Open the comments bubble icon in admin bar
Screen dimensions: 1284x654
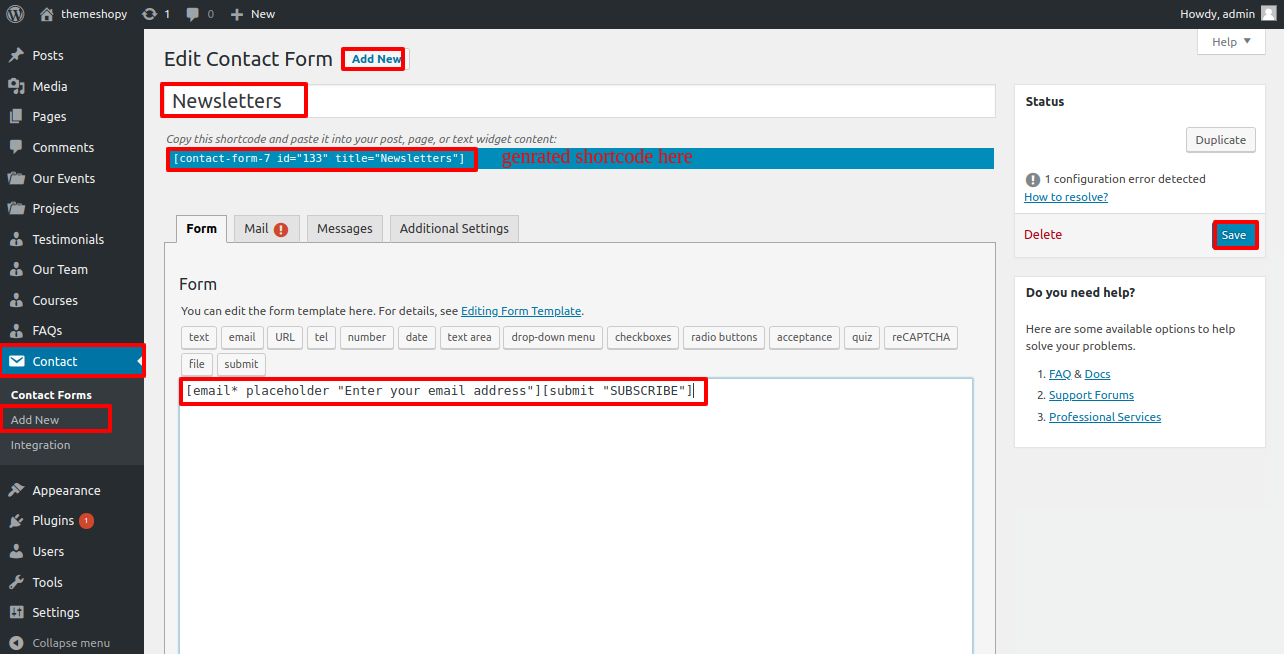(194, 14)
